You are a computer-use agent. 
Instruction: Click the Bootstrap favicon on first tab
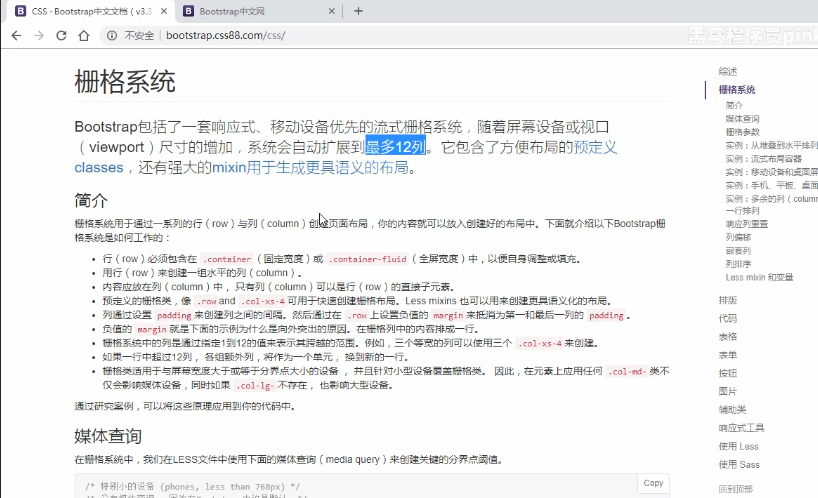(20, 11)
